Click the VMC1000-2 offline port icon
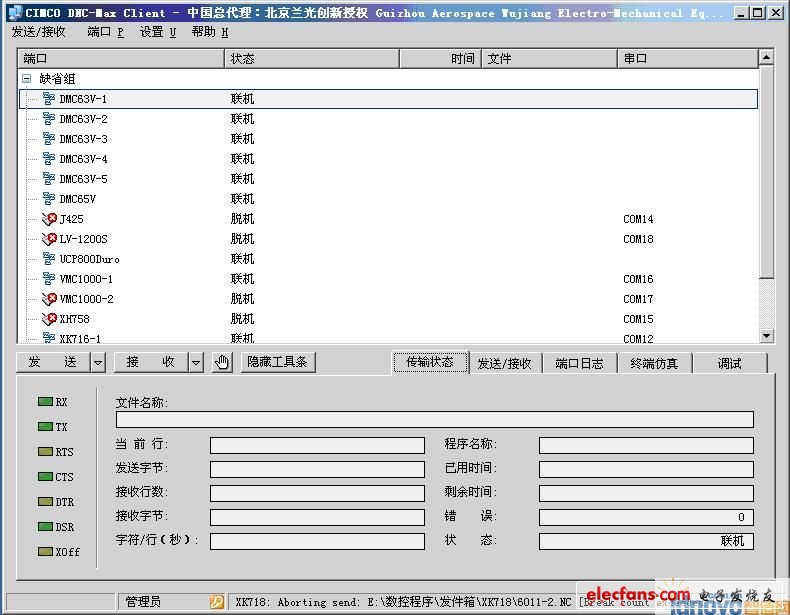790x615 pixels. tap(48, 299)
